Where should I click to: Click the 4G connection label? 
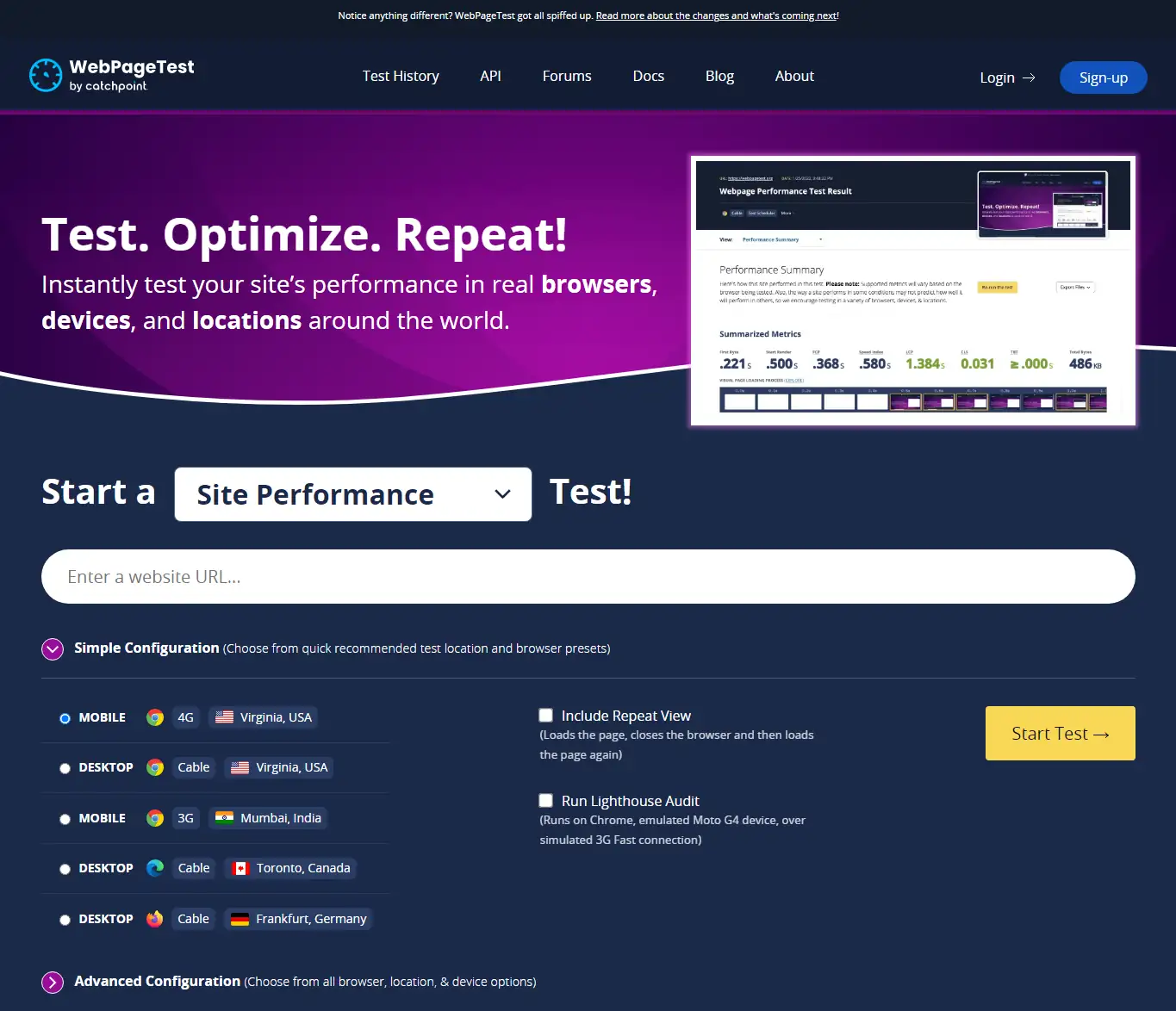pos(185,717)
